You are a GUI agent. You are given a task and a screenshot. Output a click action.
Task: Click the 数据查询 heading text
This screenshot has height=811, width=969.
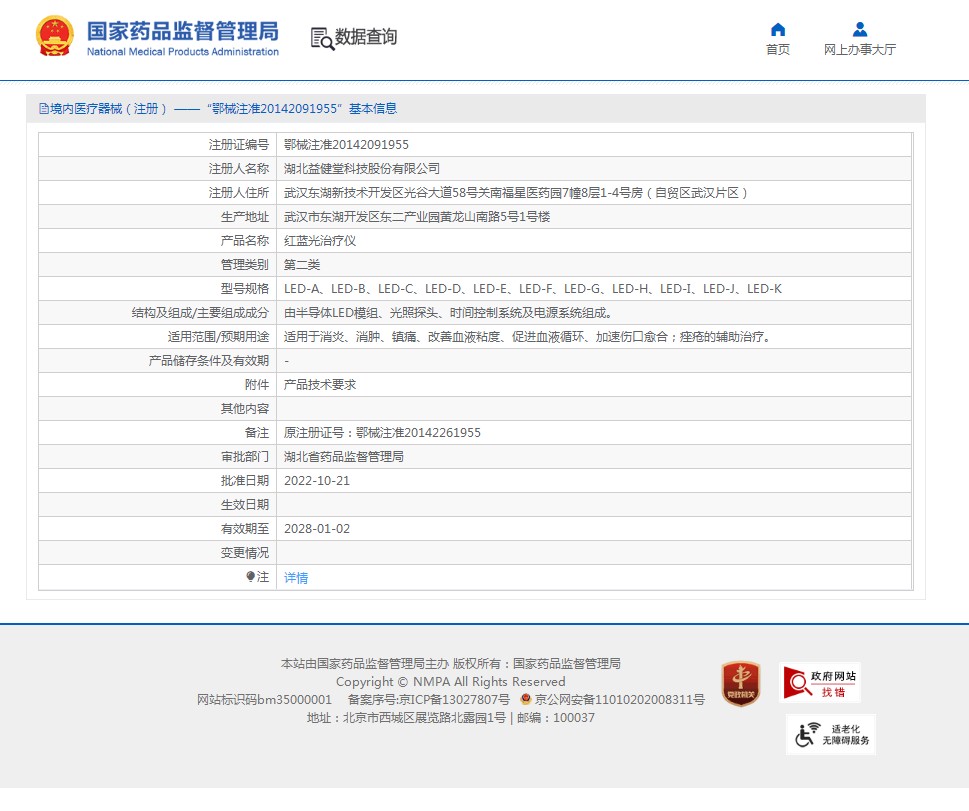[x=366, y=37]
